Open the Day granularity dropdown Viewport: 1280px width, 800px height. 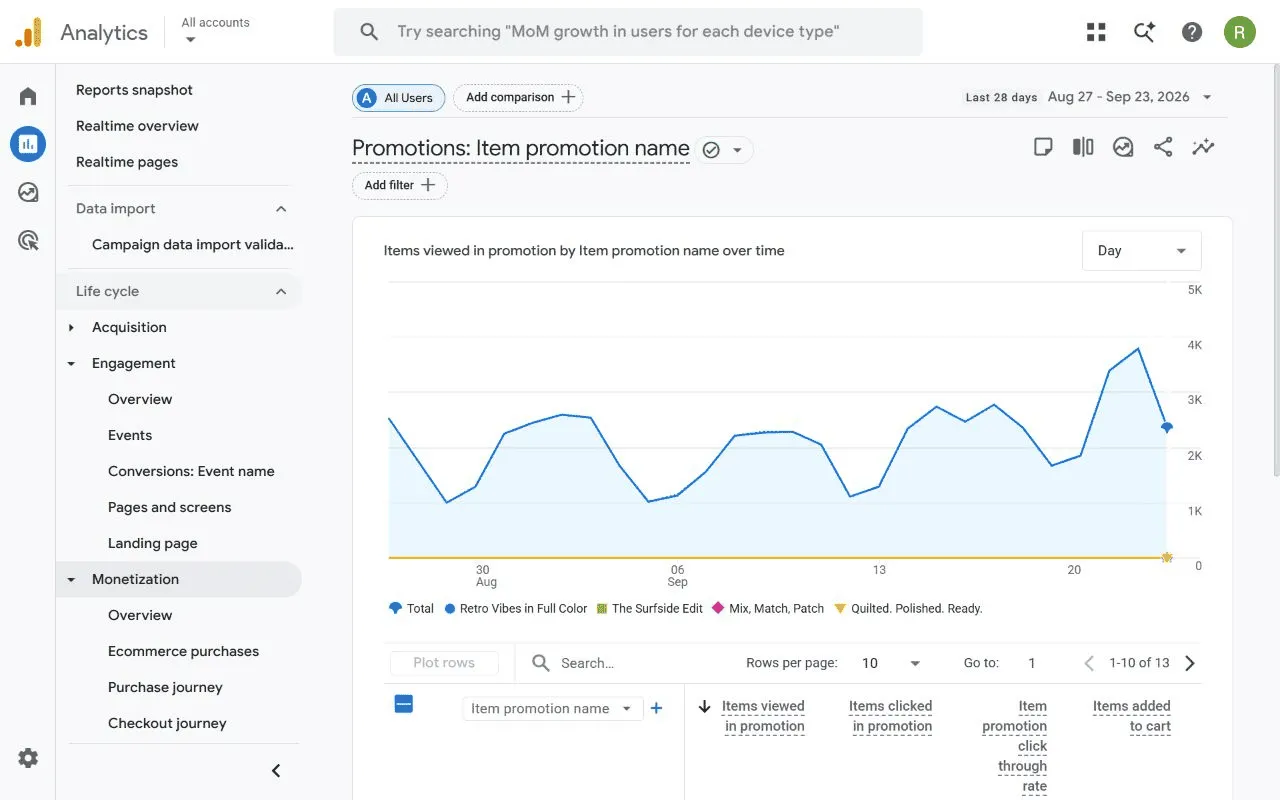(x=1142, y=251)
